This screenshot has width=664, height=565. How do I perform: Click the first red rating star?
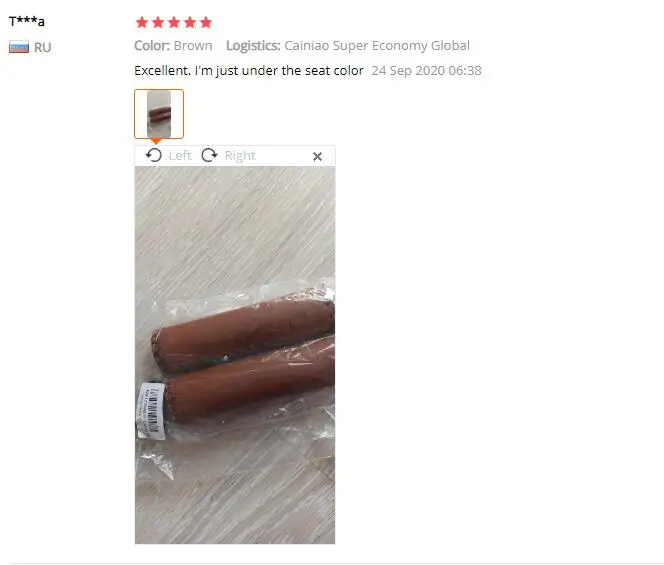point(142,22)
